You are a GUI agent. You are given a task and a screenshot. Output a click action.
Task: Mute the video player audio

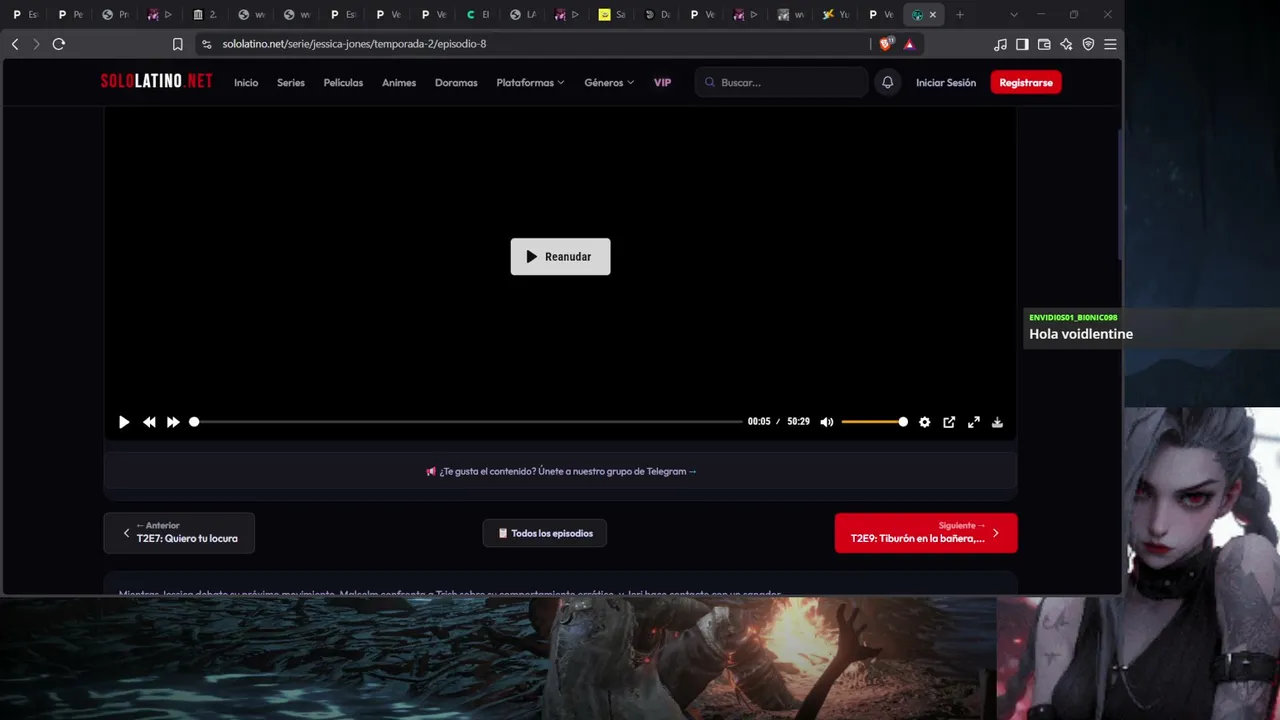click(x=827, y=422)
